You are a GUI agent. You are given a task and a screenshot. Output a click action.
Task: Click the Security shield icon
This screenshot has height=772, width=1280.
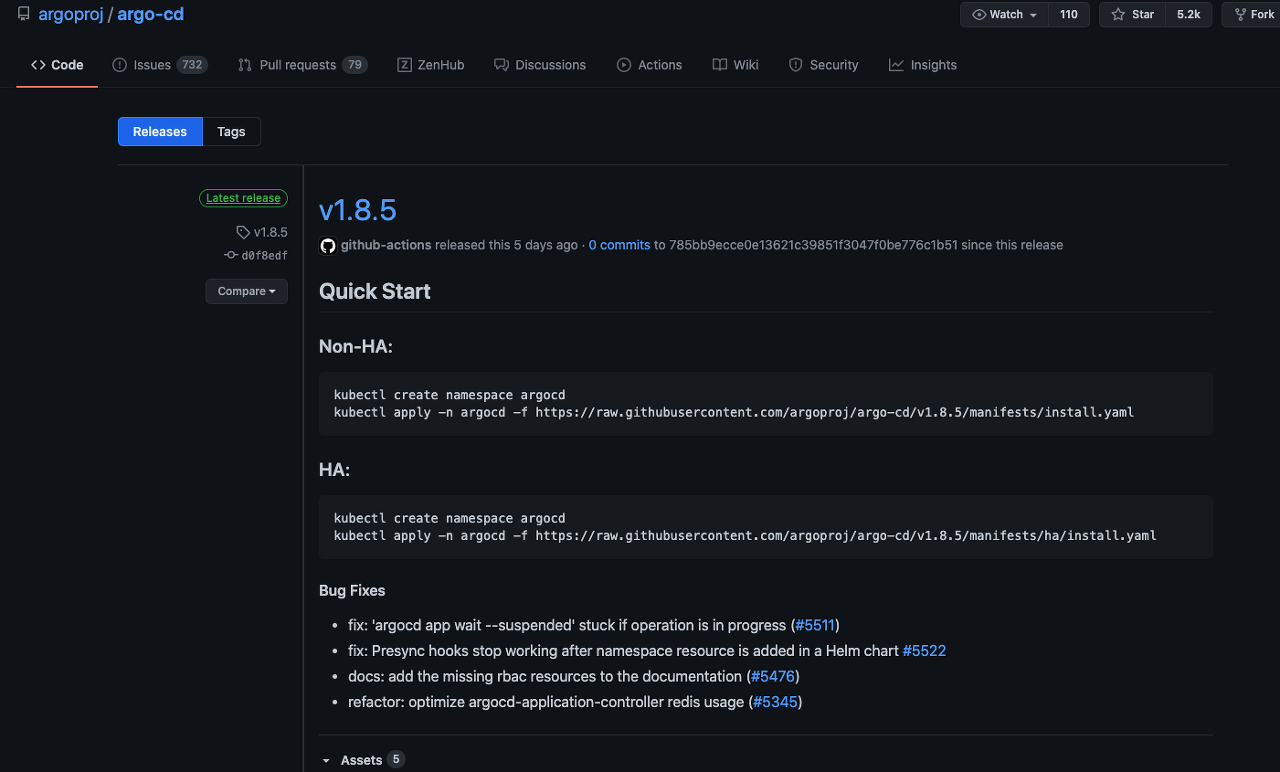(x=796, y=65)
